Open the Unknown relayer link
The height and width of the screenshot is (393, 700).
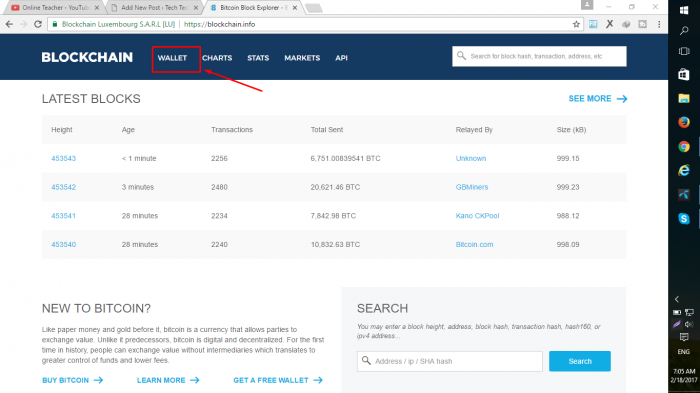tap(471, 159)
